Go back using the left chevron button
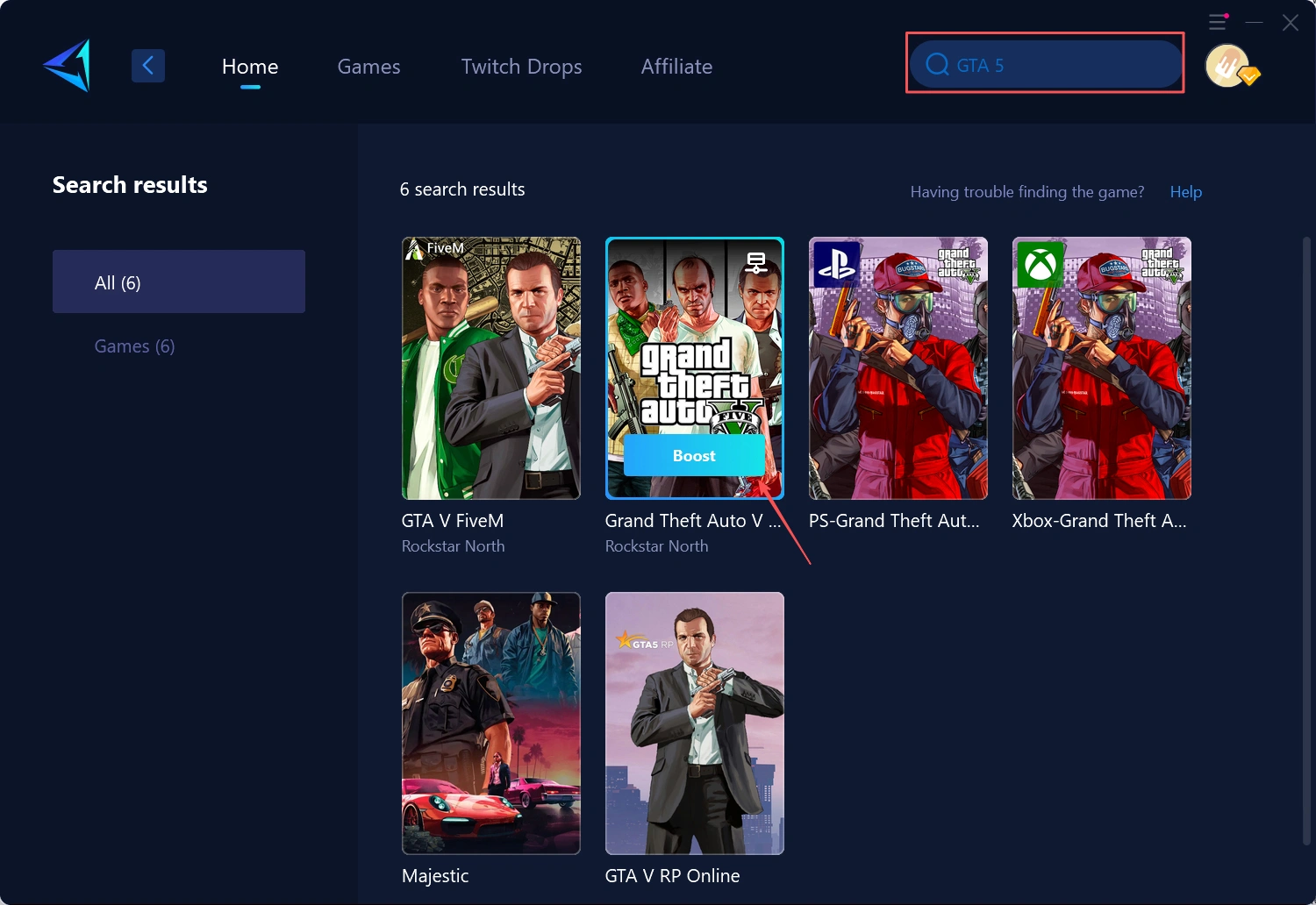 [148, 65]
